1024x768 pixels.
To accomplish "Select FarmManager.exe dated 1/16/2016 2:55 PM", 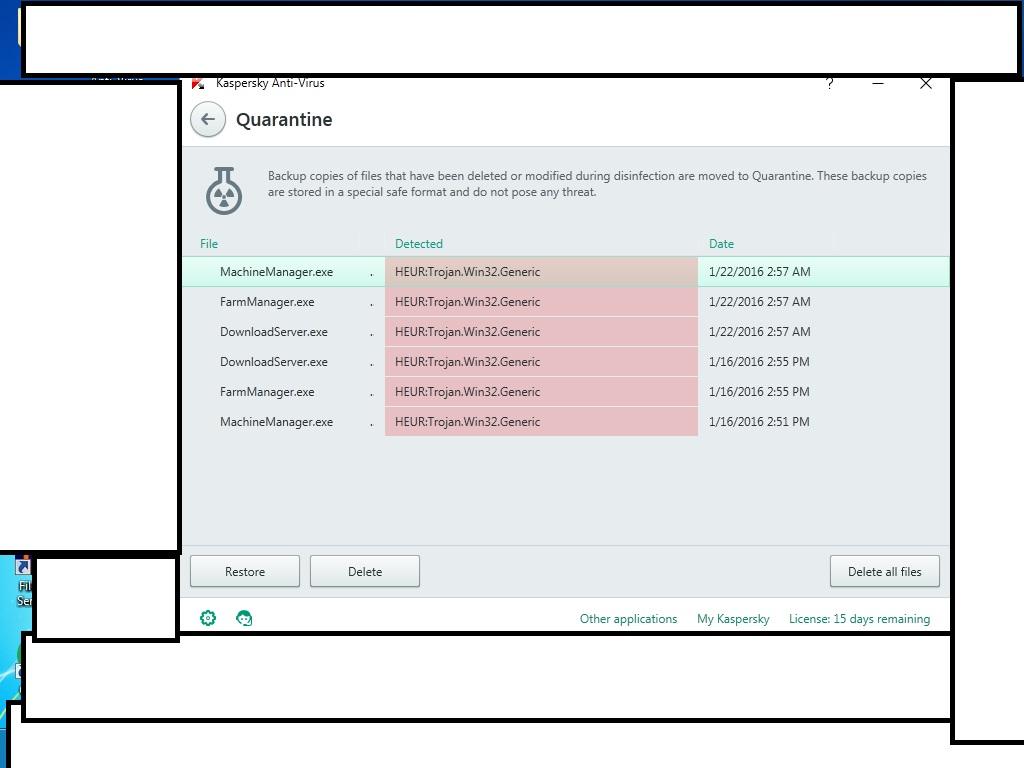I will tap(566, 392).
